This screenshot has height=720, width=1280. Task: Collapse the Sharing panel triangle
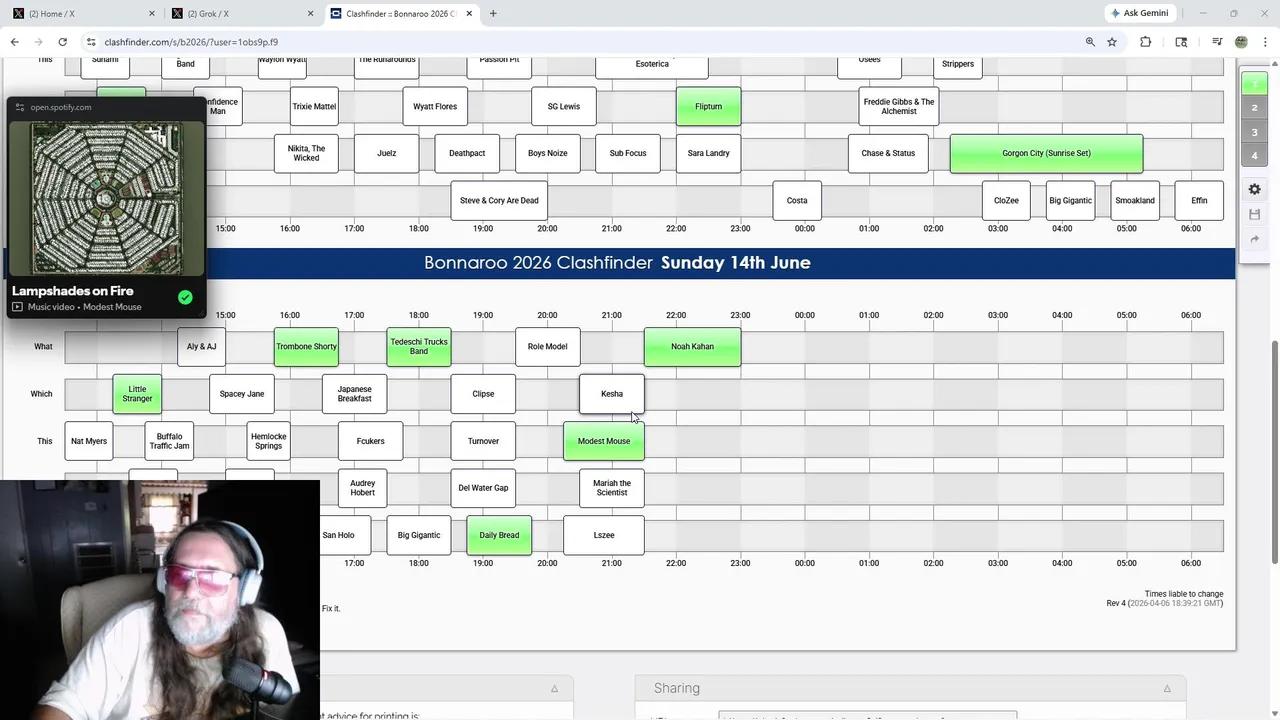1167,688
